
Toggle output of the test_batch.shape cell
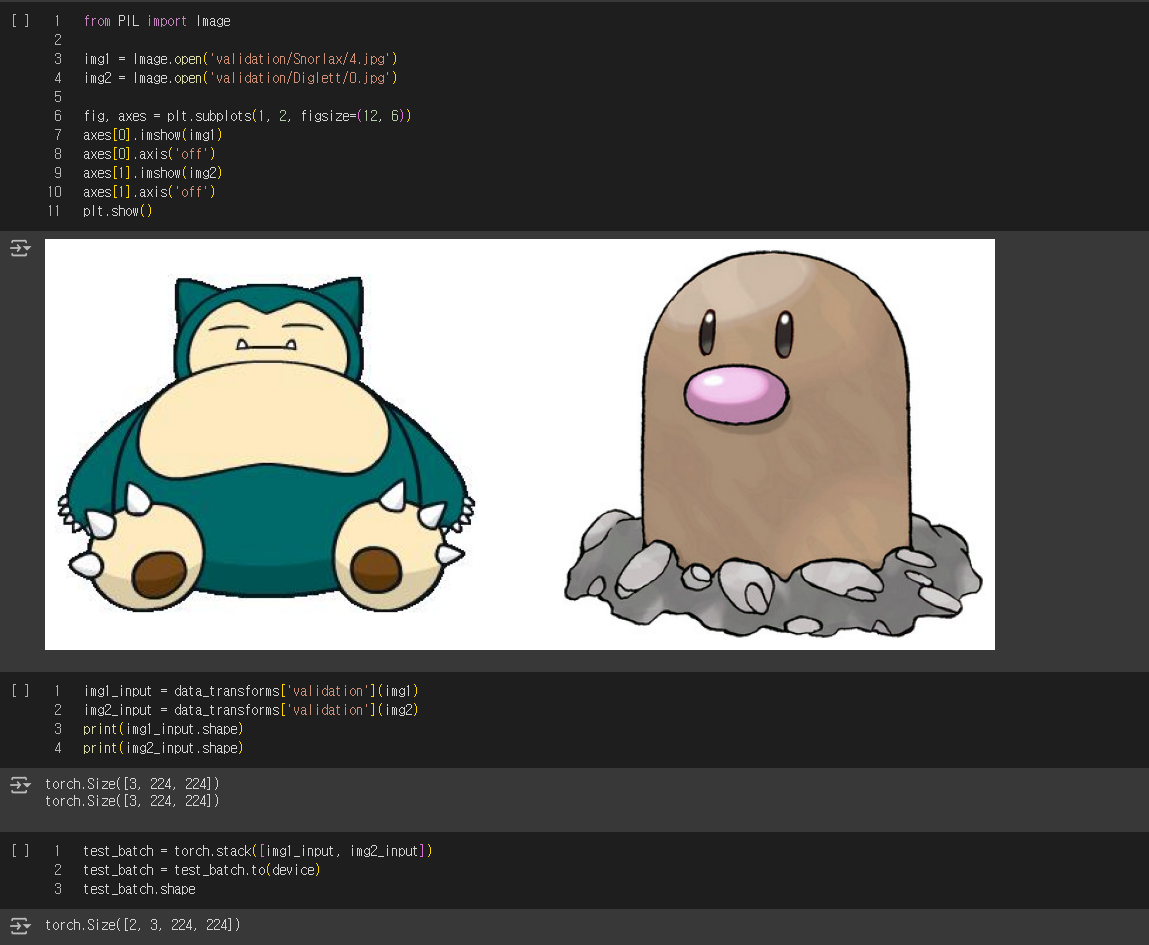tap(21, 925)
